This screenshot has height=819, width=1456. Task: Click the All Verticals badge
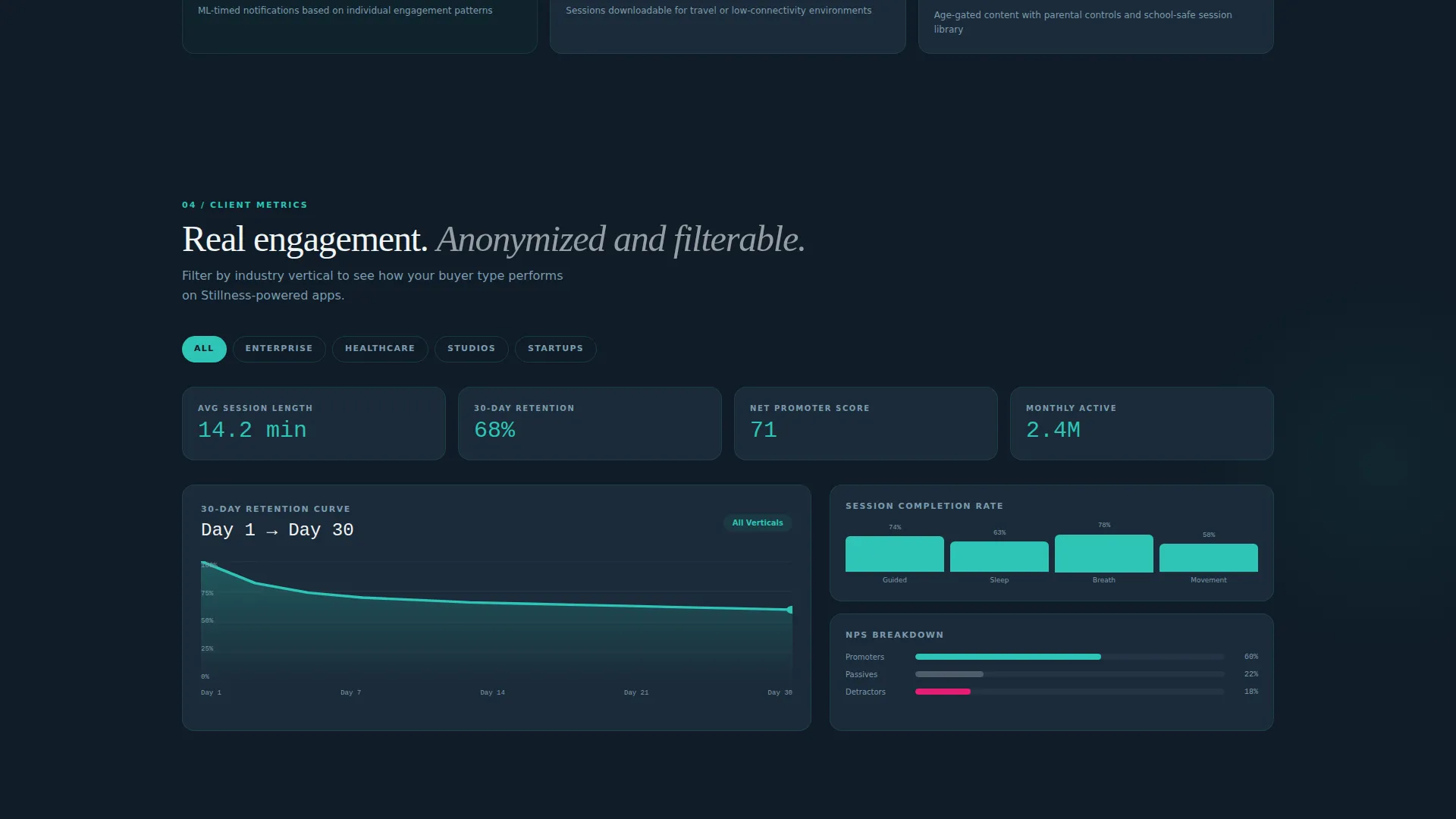coord(757,523)
